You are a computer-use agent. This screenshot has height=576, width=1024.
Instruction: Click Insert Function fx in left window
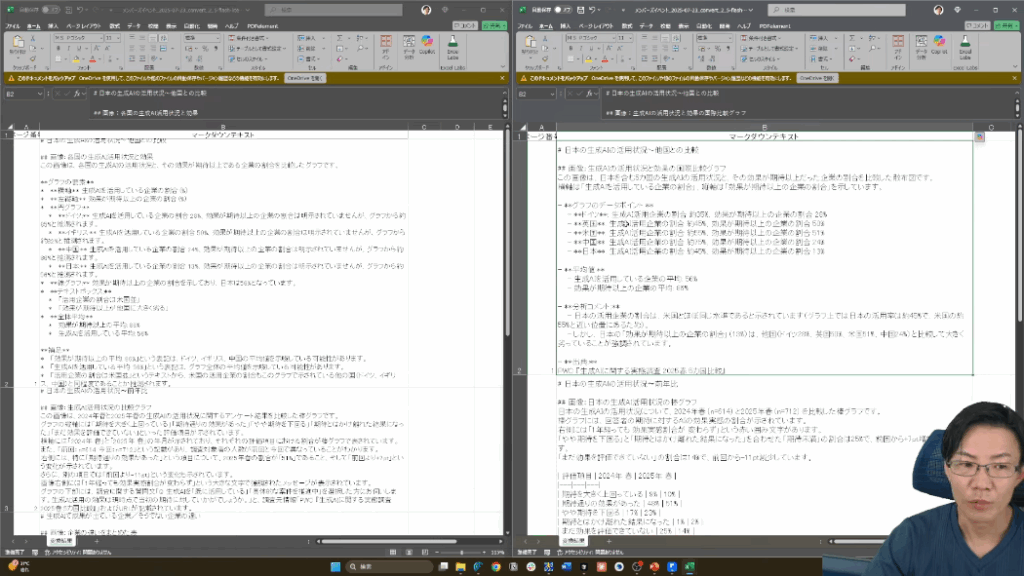pyautogui.click(x=77, y=94)
